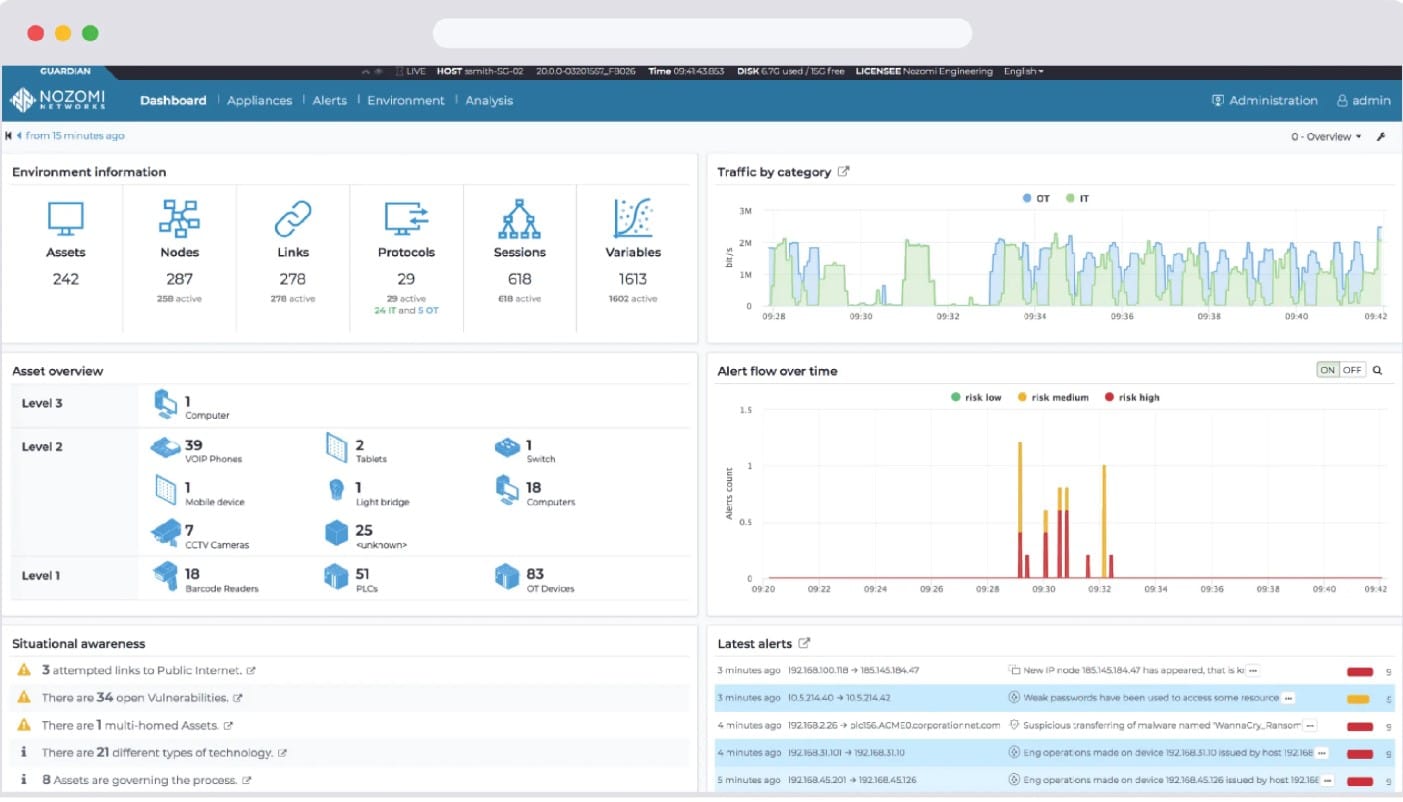The width and height of the screenshot is (1403, 802).
Task: Open '3 attempted links to Public Internet'
Action: pyautogui.click(x=142, y=671)
